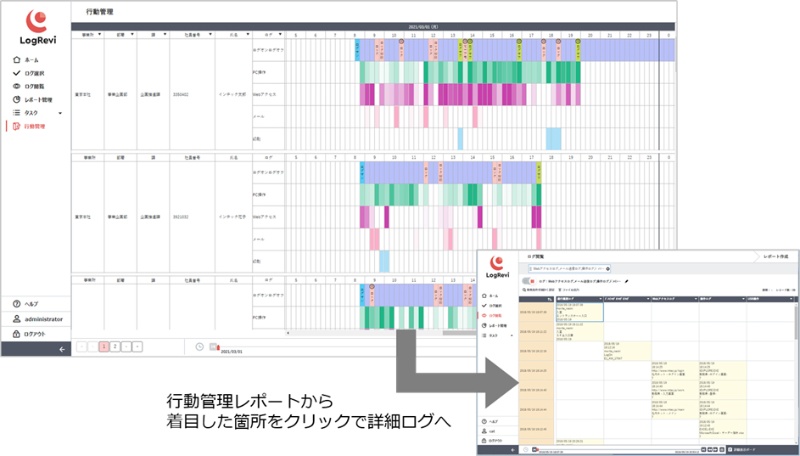This screenshot has width=800, height=456.
Task: Click employee number 3921032 cell
Action: tap(181, 217)
